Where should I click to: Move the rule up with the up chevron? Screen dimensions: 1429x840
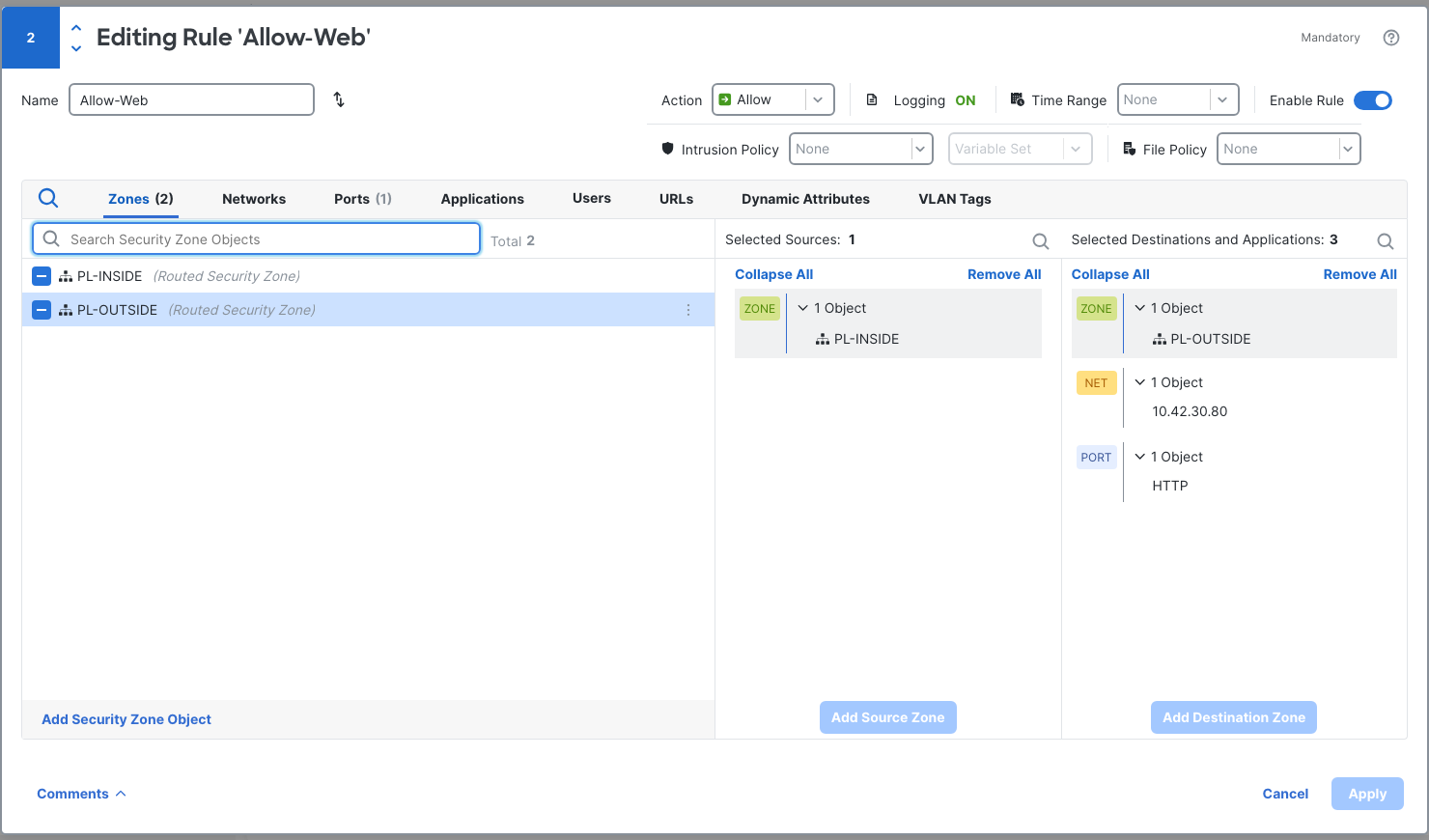(76, 28)
